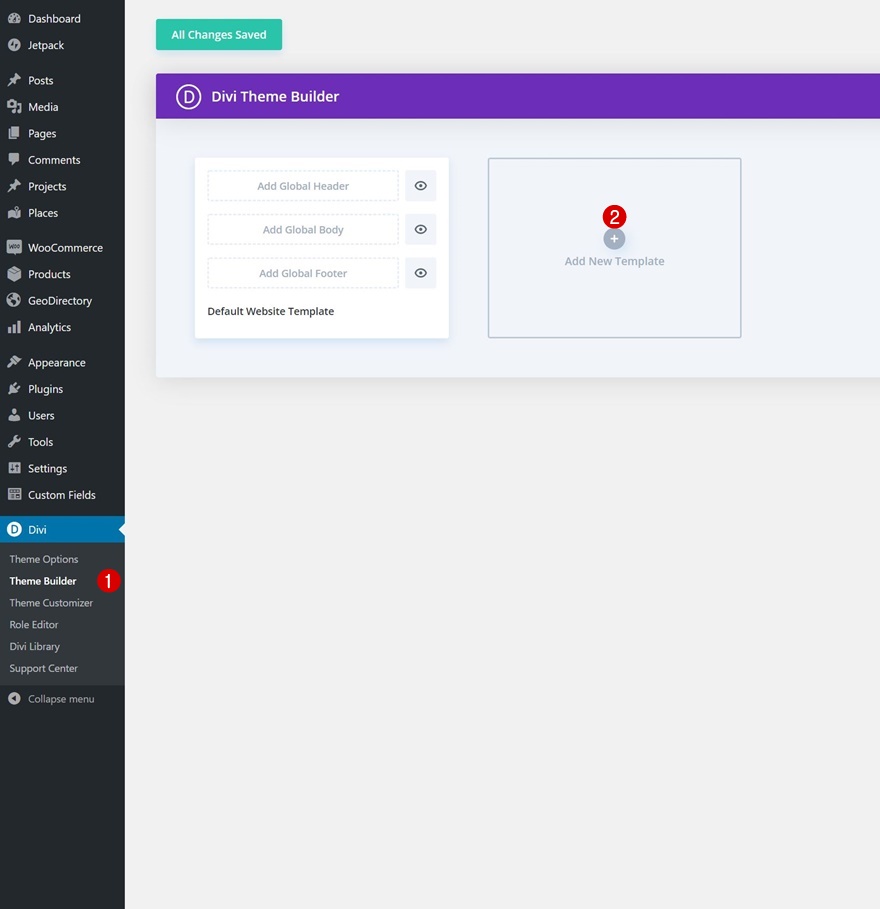Click the Divi logo in purple header
Viewport: 880px width, 909px height.
coord(188,96)
